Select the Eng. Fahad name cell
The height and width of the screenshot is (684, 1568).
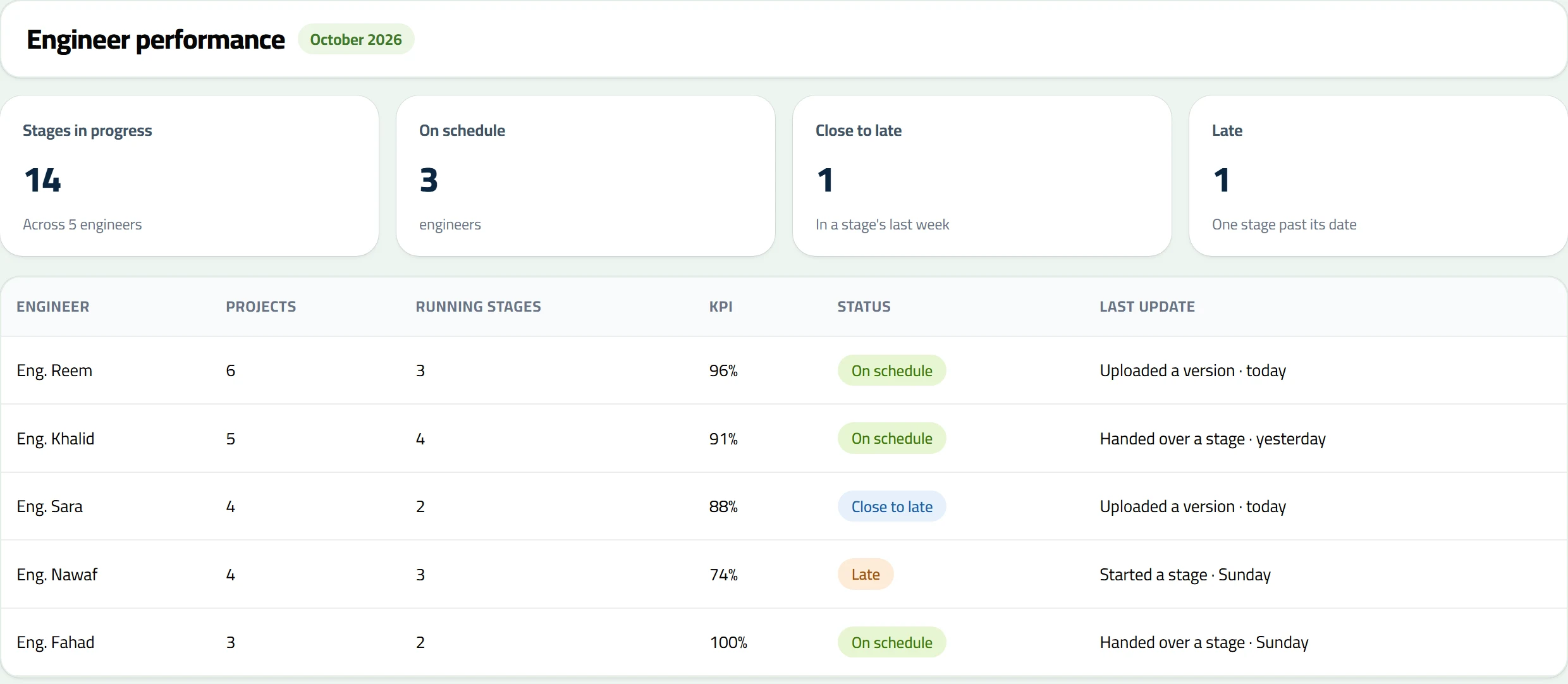tap(56, 642)
